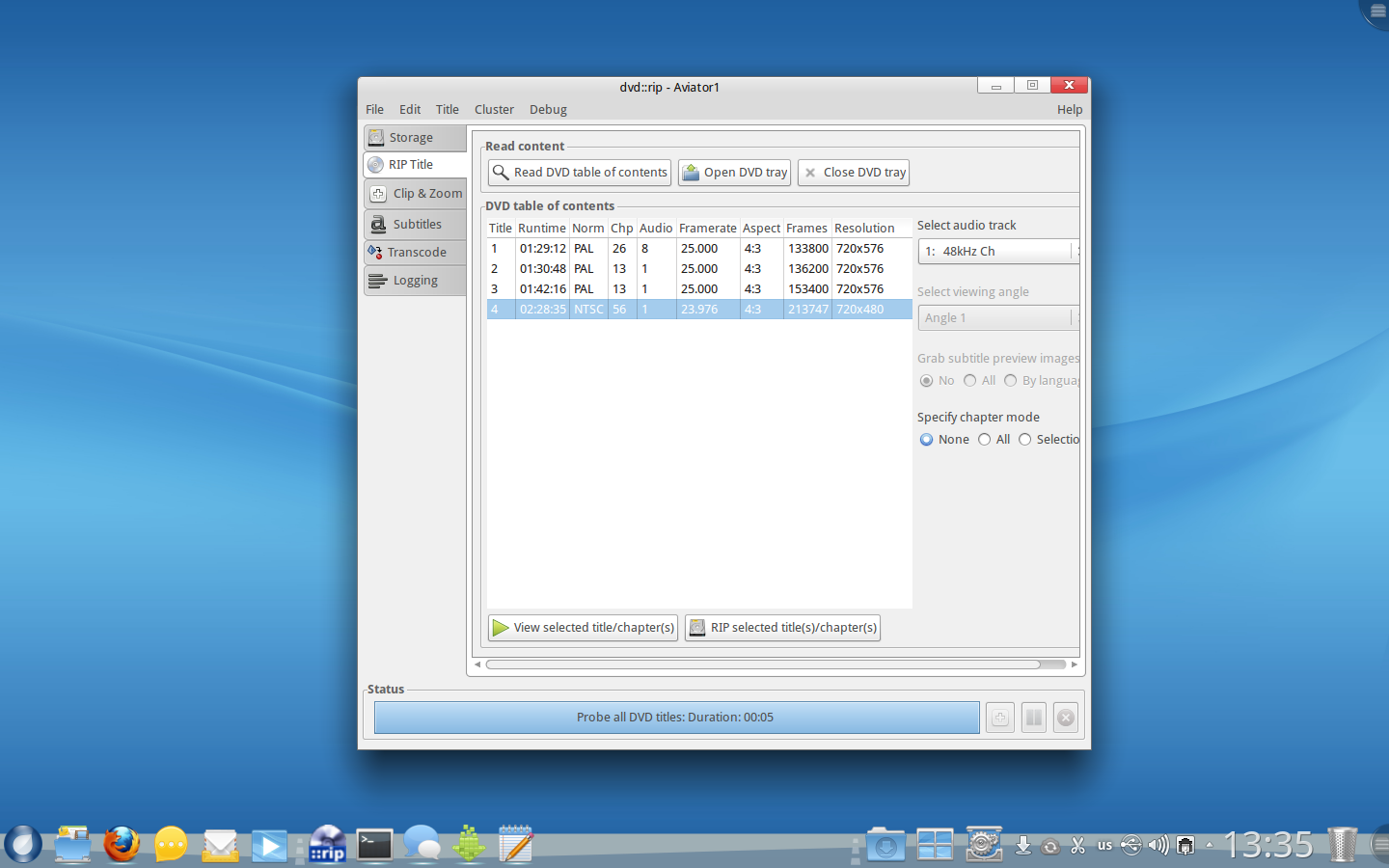Open the volume control in system tray
1389x868 pixels.
click(1157, 846)
